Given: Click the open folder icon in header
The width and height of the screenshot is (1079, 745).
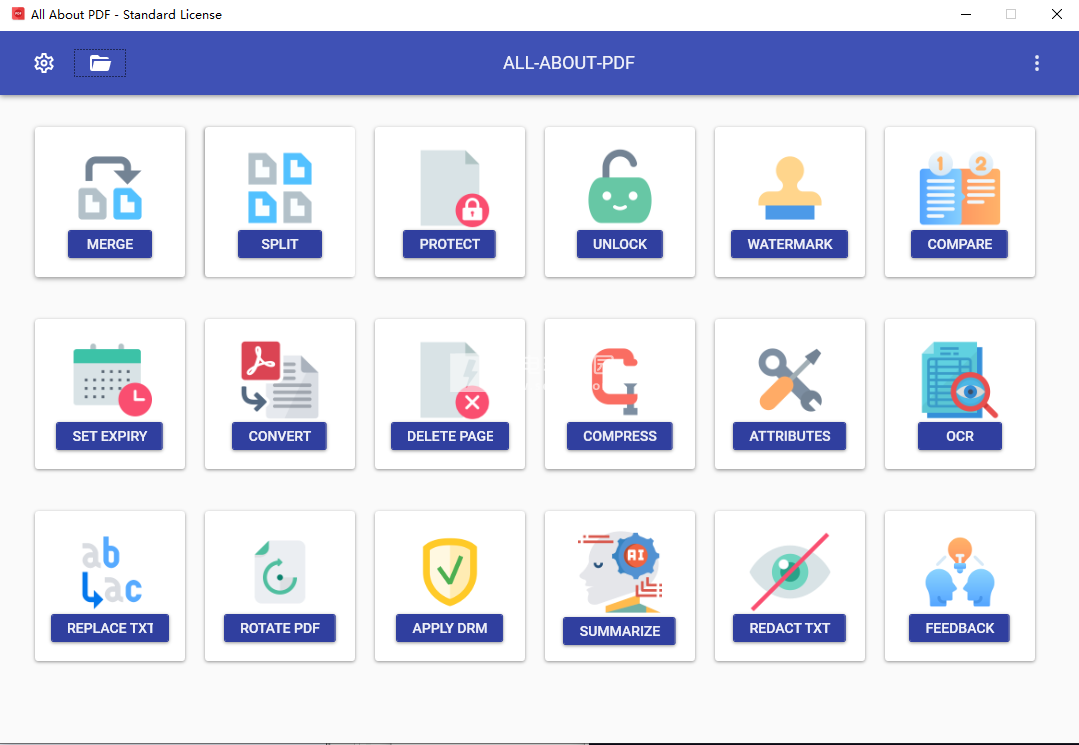Looking at the screenshot, I should (x=100, y=63).
